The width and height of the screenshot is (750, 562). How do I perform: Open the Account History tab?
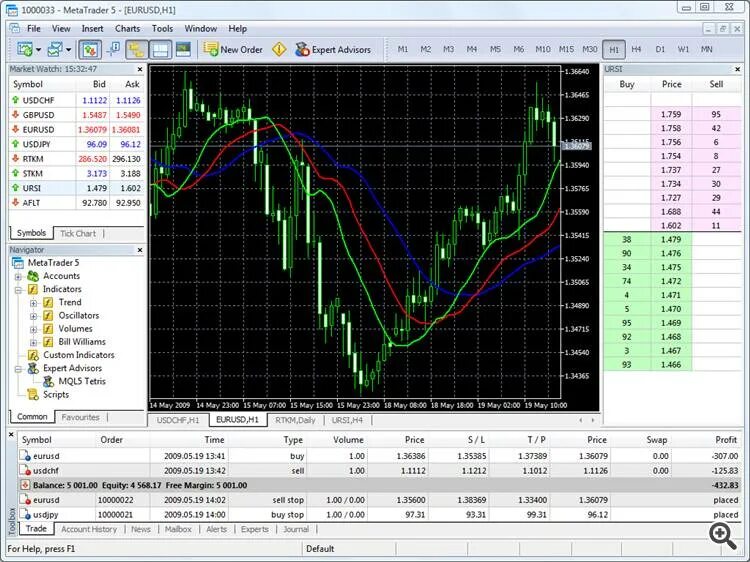pyautogui.click(x=89, y=529)
